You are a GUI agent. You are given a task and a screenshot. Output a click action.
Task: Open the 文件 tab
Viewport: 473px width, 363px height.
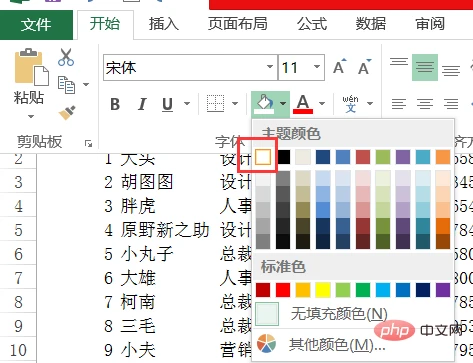(36, 25)
